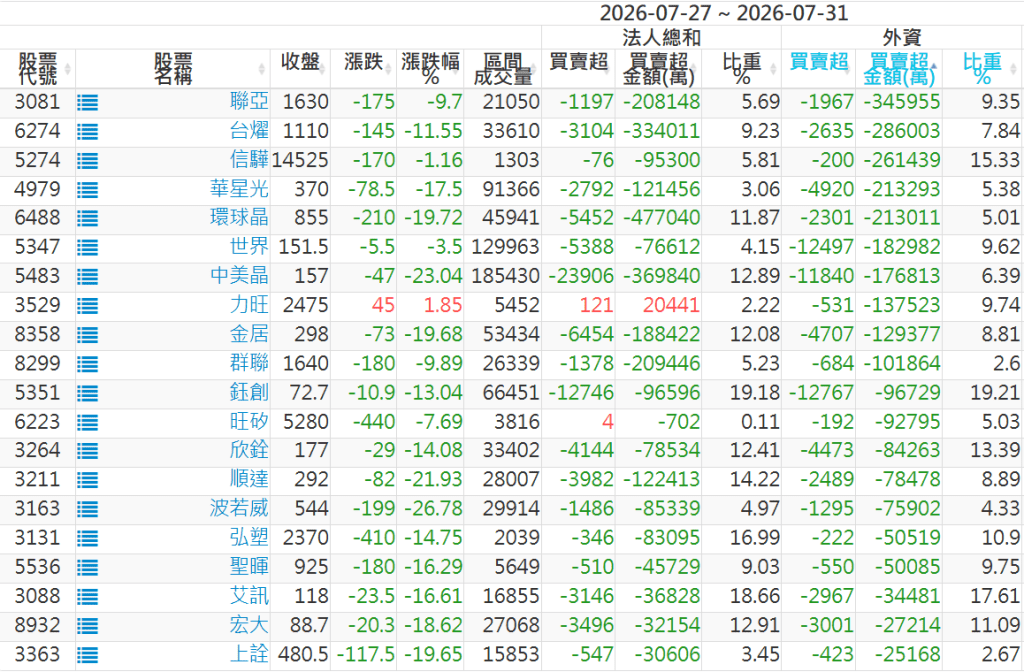Open list icon for stock 3081 聯亞
Image resolution: width=1024 pixels, height=672 pixels.
pos(88,103)
